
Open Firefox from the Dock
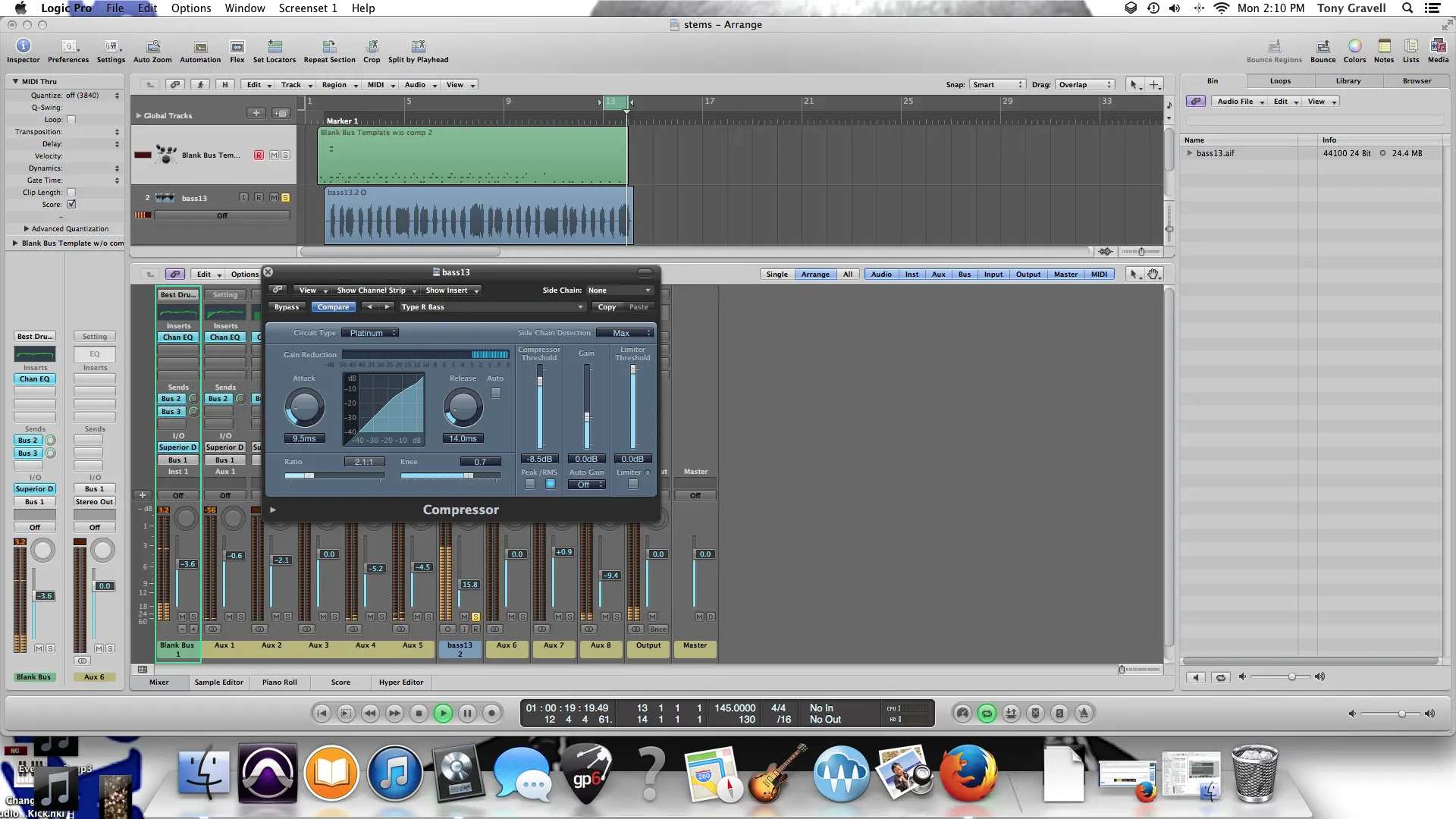(x=968, y=773)
